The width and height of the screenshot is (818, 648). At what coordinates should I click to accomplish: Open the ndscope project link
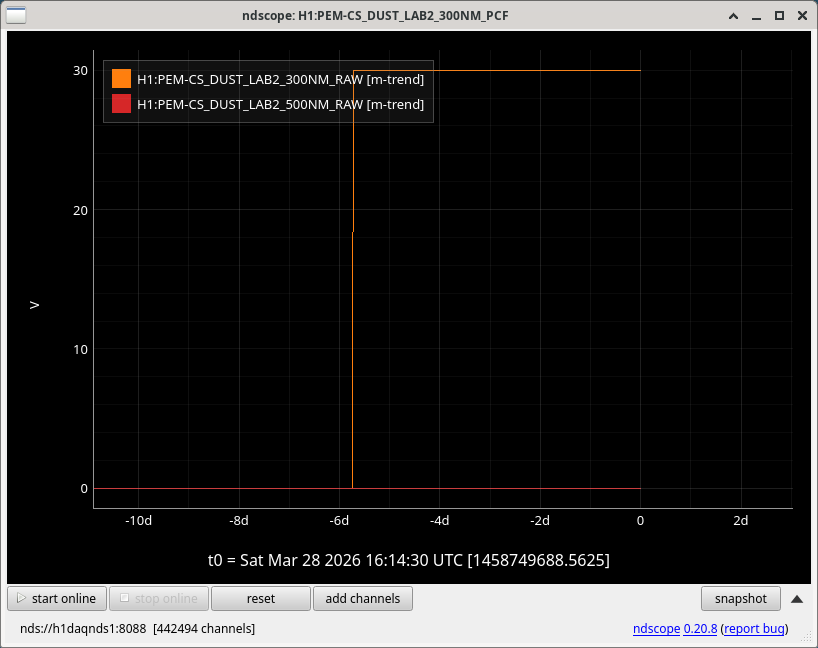click(656, 629)
